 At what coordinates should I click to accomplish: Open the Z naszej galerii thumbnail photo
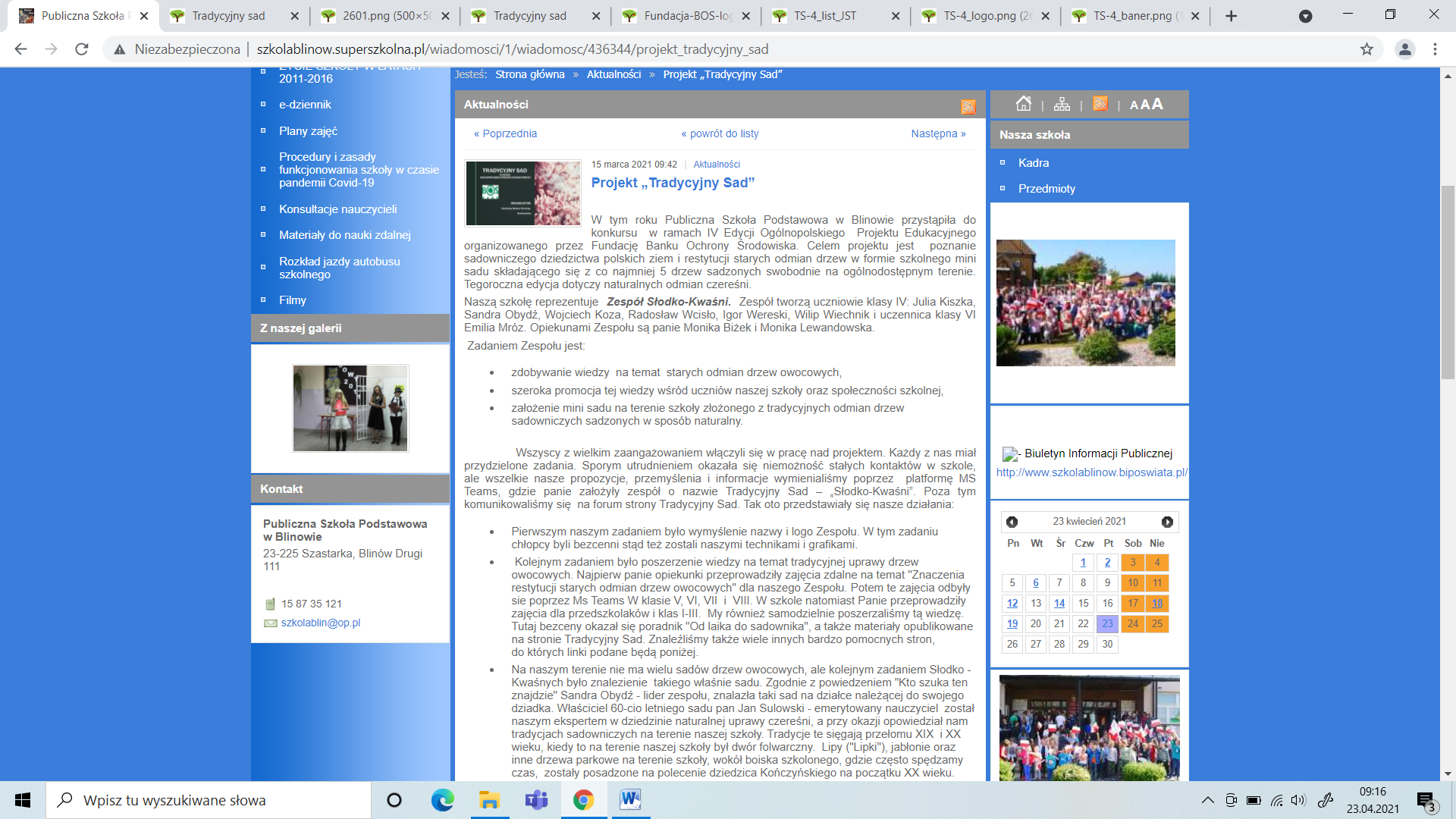coord(350,408)
